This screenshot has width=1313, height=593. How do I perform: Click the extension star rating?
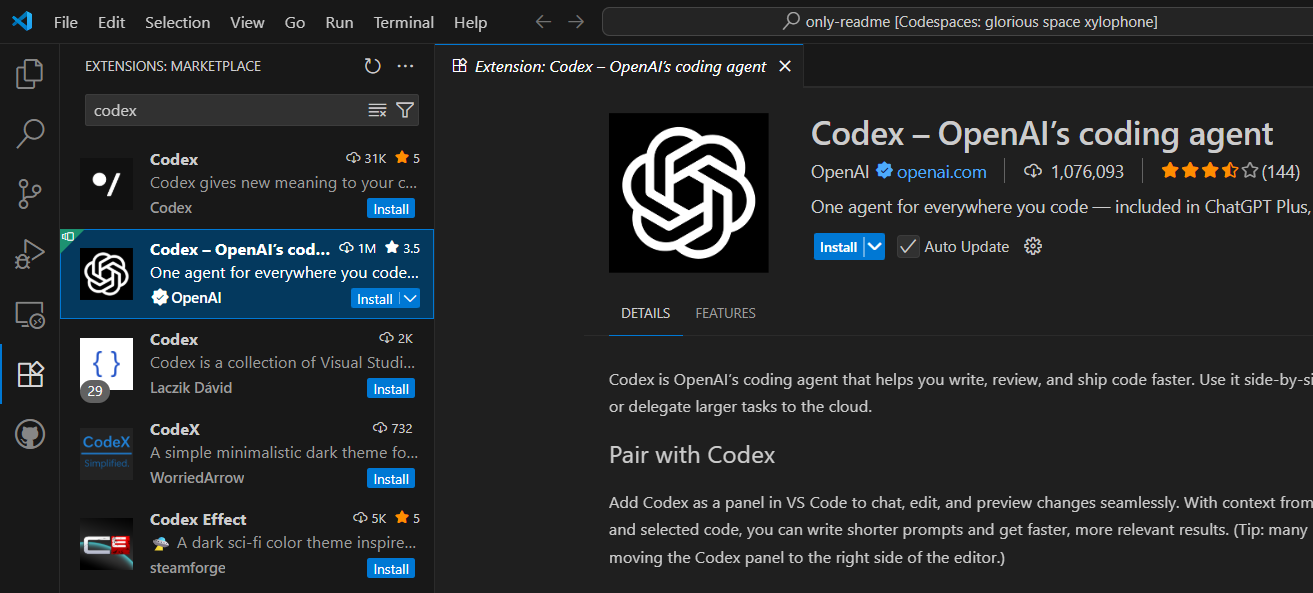point(1208,171)
